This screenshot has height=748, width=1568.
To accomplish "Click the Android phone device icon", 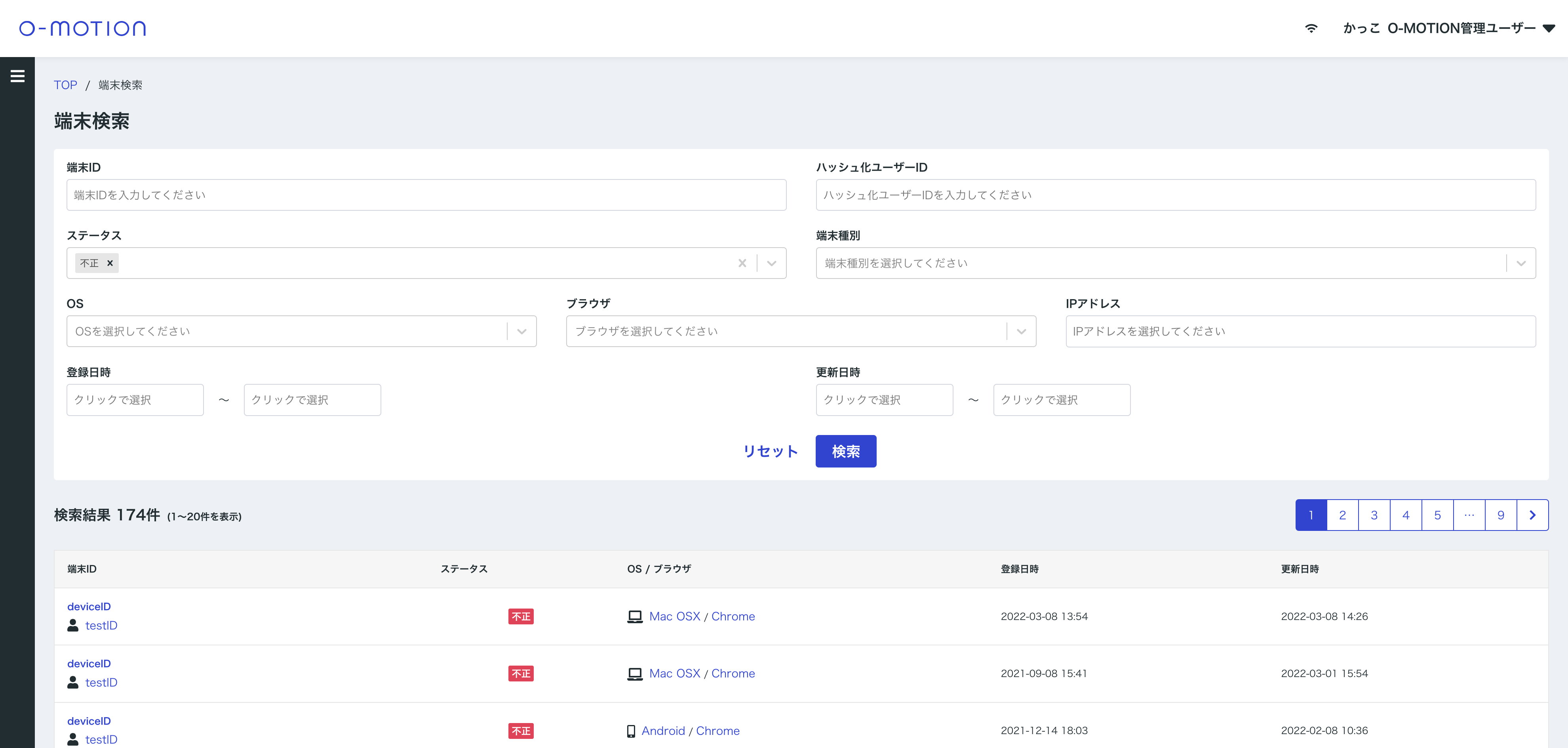I will (631, 731).
